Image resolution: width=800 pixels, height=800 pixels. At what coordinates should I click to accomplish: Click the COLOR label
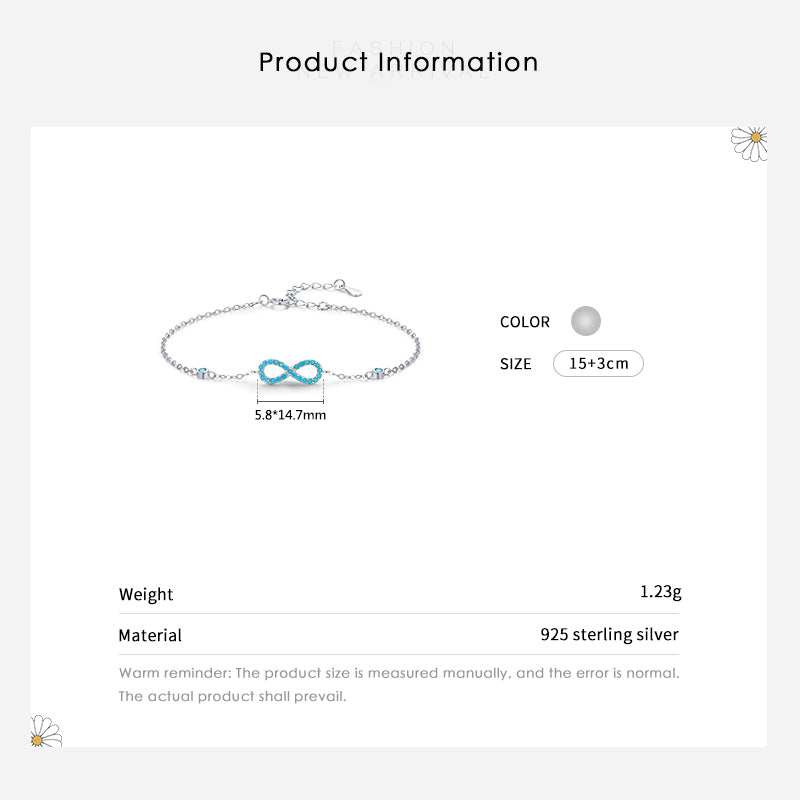tap(525, 322)
